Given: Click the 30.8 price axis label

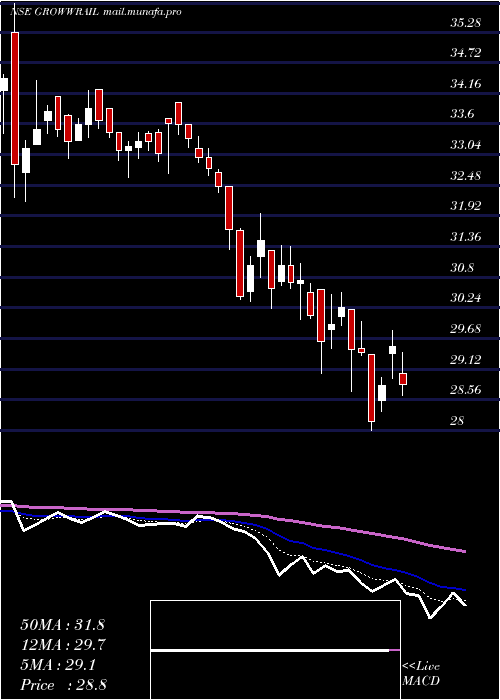Looking at the screenshot, I should click(462, 267).
